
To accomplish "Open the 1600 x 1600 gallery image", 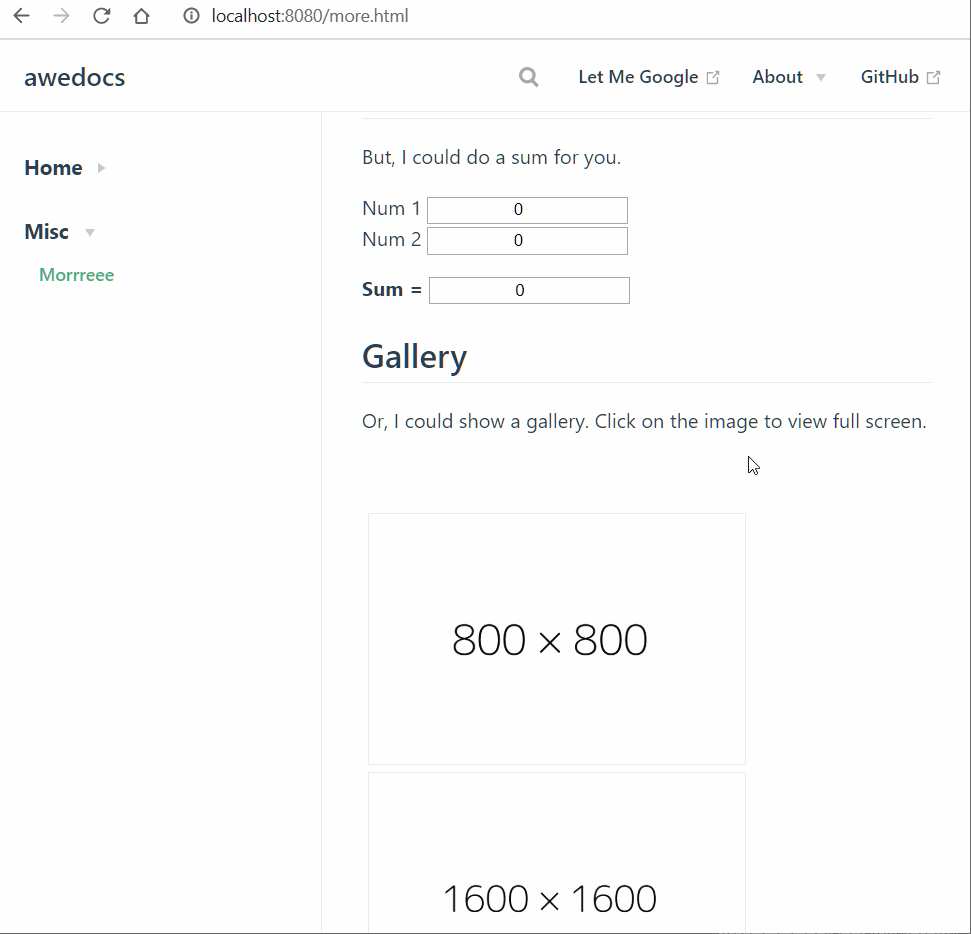I will click(x=556, y=860).
